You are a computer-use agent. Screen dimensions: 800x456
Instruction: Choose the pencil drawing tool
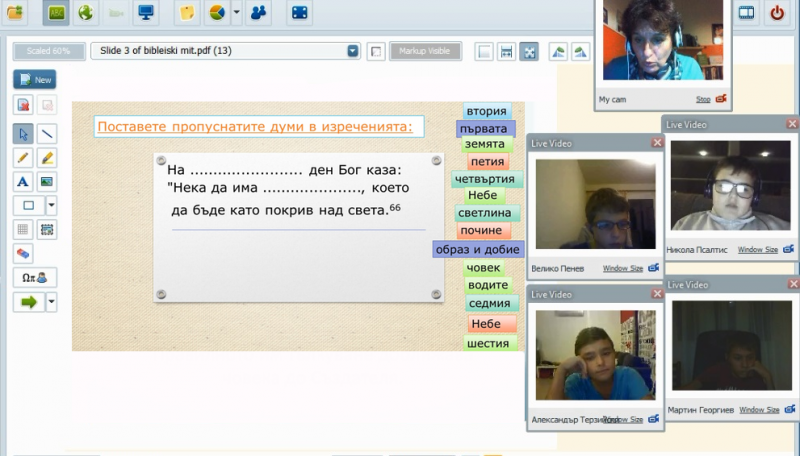click(x=23, y=158)
